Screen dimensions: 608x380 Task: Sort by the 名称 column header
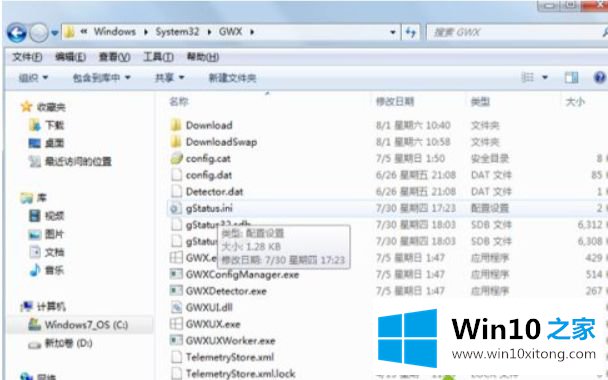(179, 102)
